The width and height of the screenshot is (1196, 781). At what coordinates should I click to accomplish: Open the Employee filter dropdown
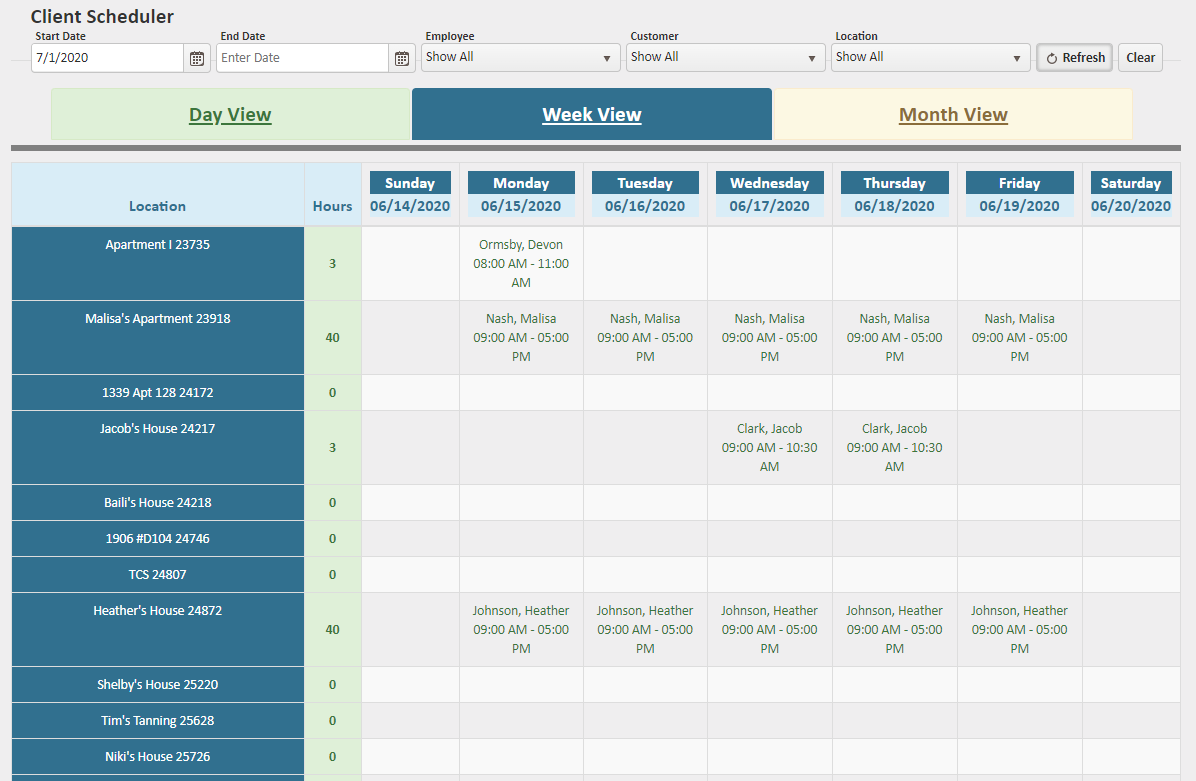click(520, 57)
